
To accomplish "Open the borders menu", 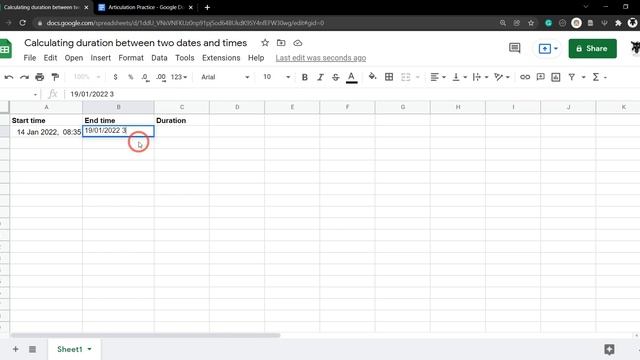I will (x=389, y=77).
